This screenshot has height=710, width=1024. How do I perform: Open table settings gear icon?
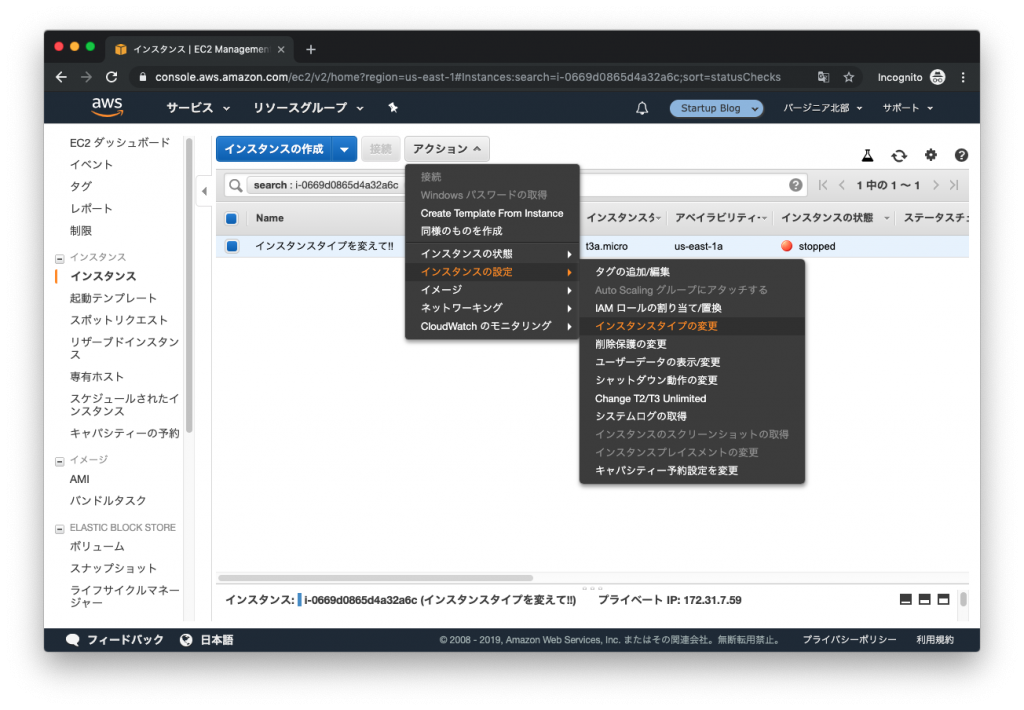click(931, 155)
